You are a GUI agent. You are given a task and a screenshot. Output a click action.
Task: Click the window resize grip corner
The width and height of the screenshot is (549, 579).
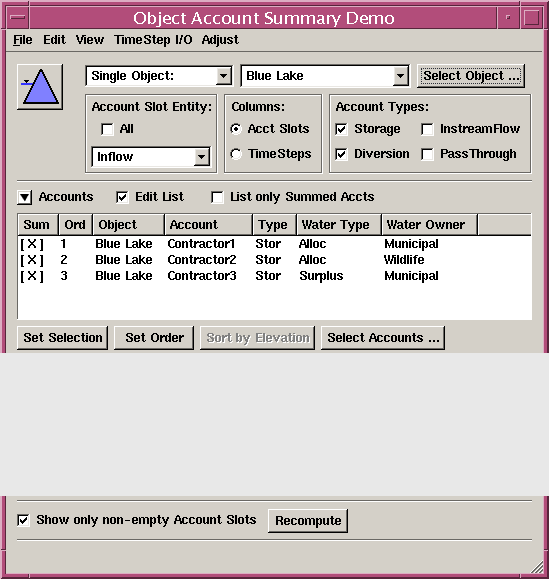pyautogui.click(x=537, y=567)
